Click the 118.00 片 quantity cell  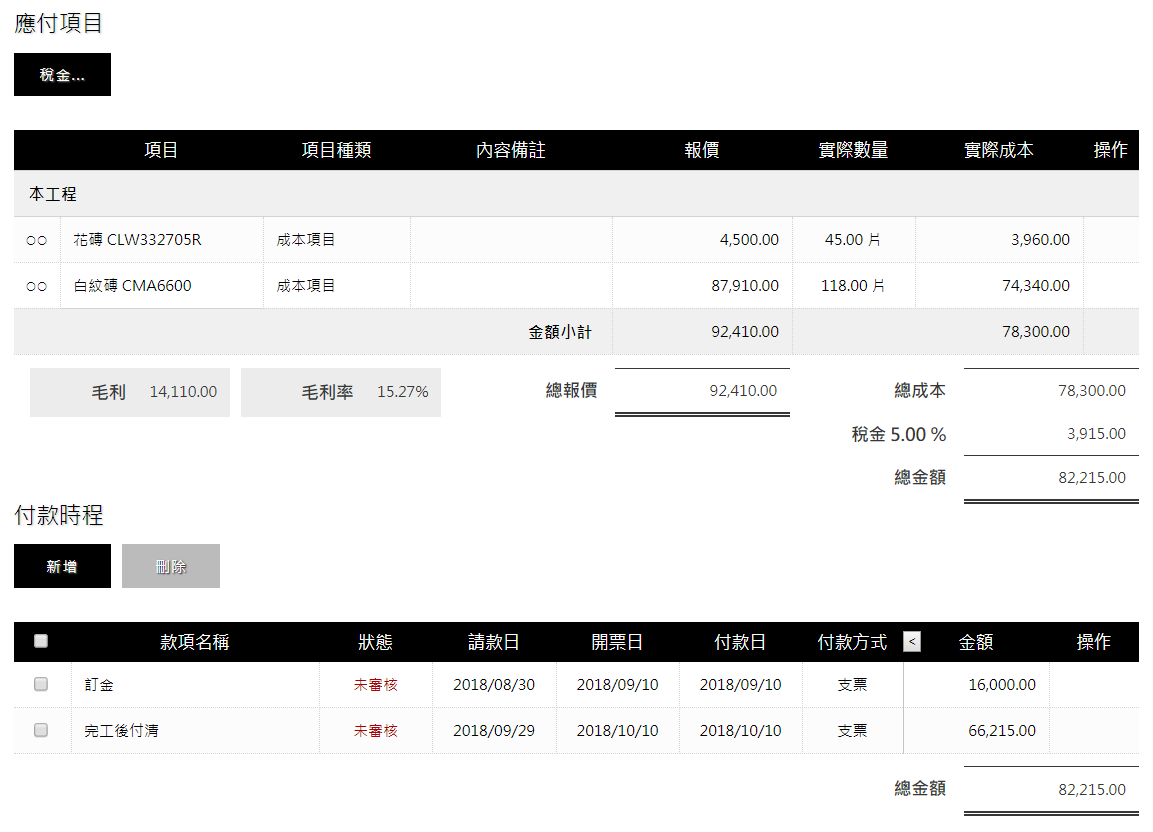(x=852, y=286)
